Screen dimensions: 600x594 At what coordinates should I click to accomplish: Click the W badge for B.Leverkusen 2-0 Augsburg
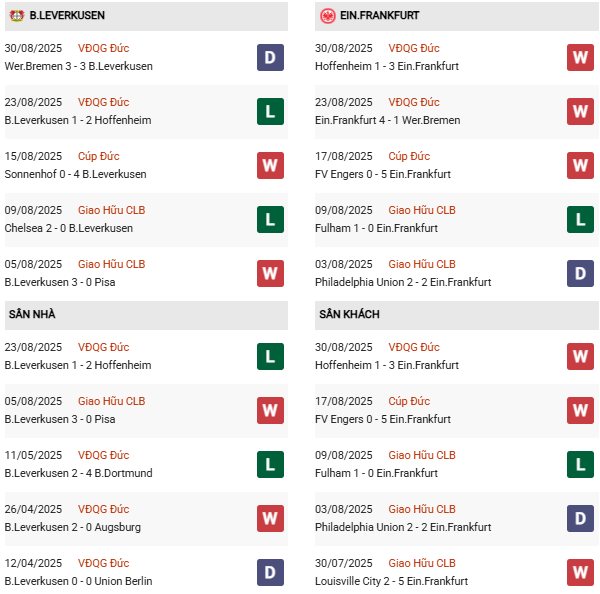pyautogui.click(x=270, y=518)
